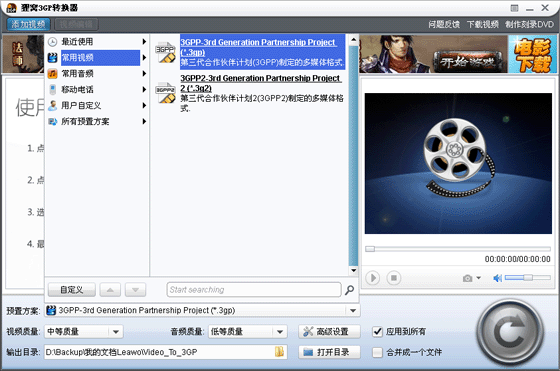Click the volume slider track
Screen dimensions: 560x371
528,277
